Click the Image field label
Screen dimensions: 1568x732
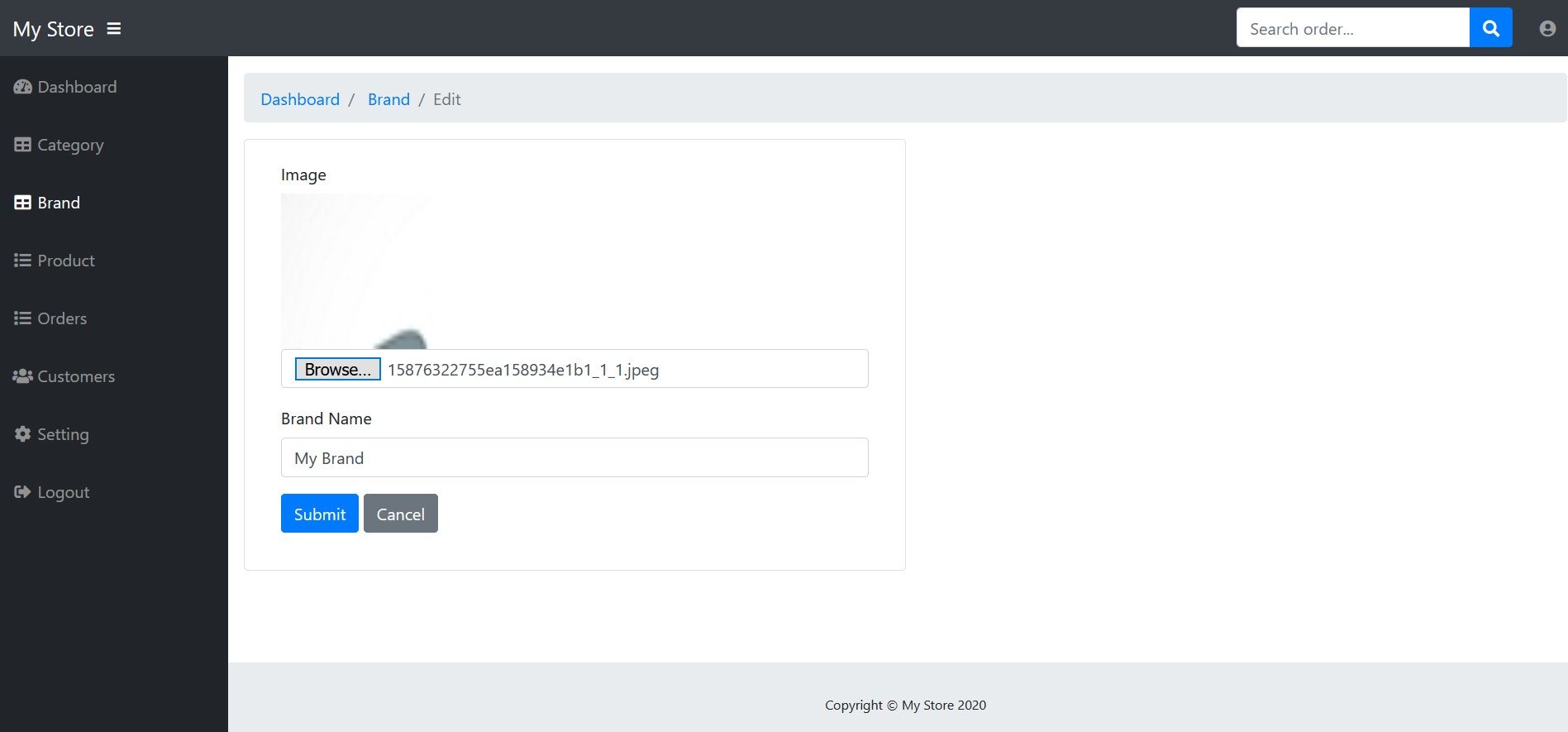pos(303,175)
